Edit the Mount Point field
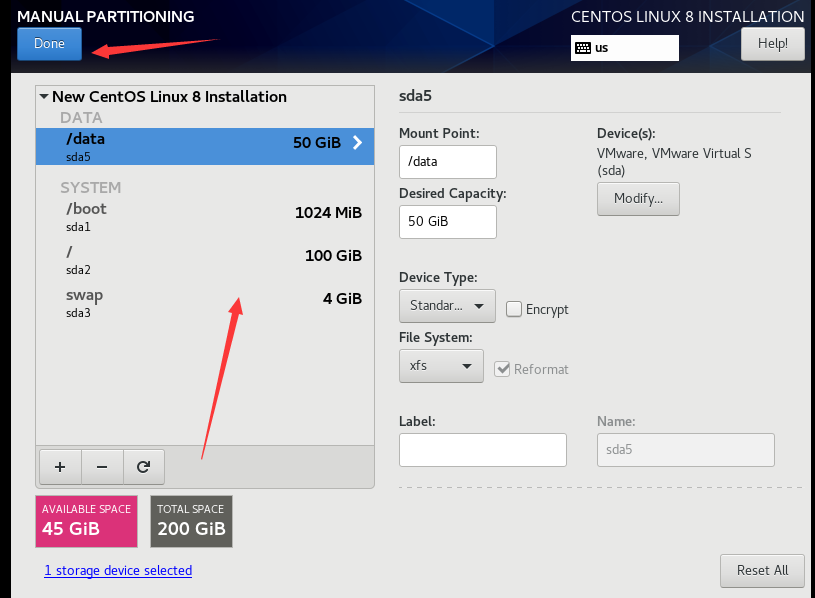 (x=448, y=162)
